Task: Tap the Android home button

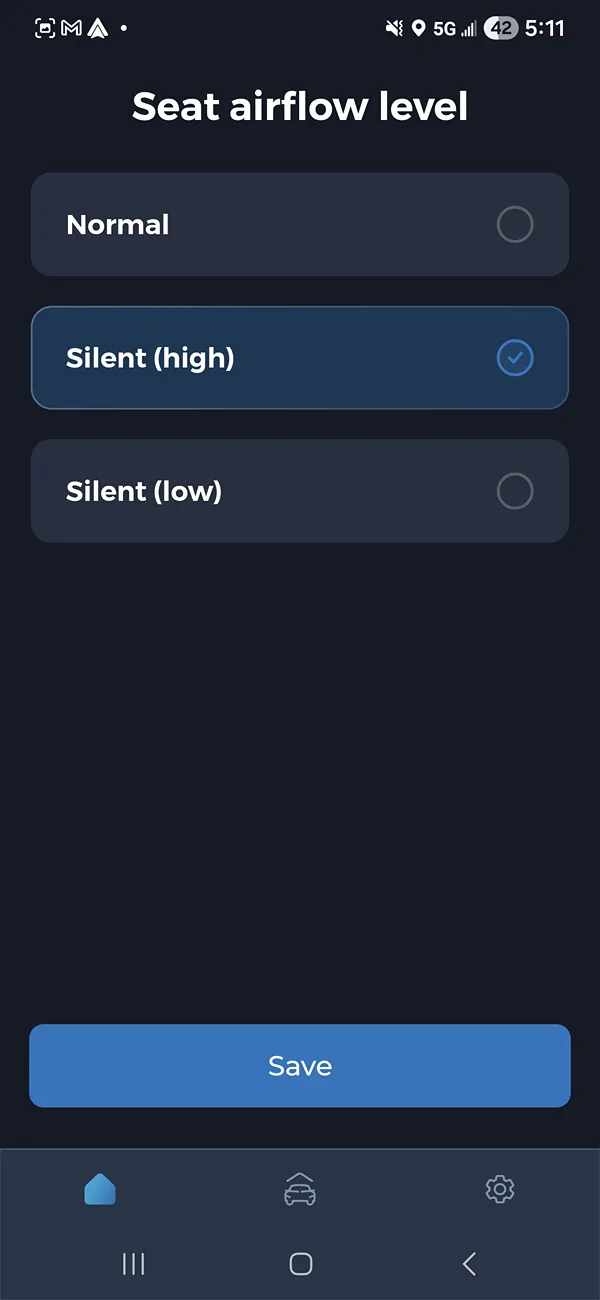Action: [x=299, y=1263]
